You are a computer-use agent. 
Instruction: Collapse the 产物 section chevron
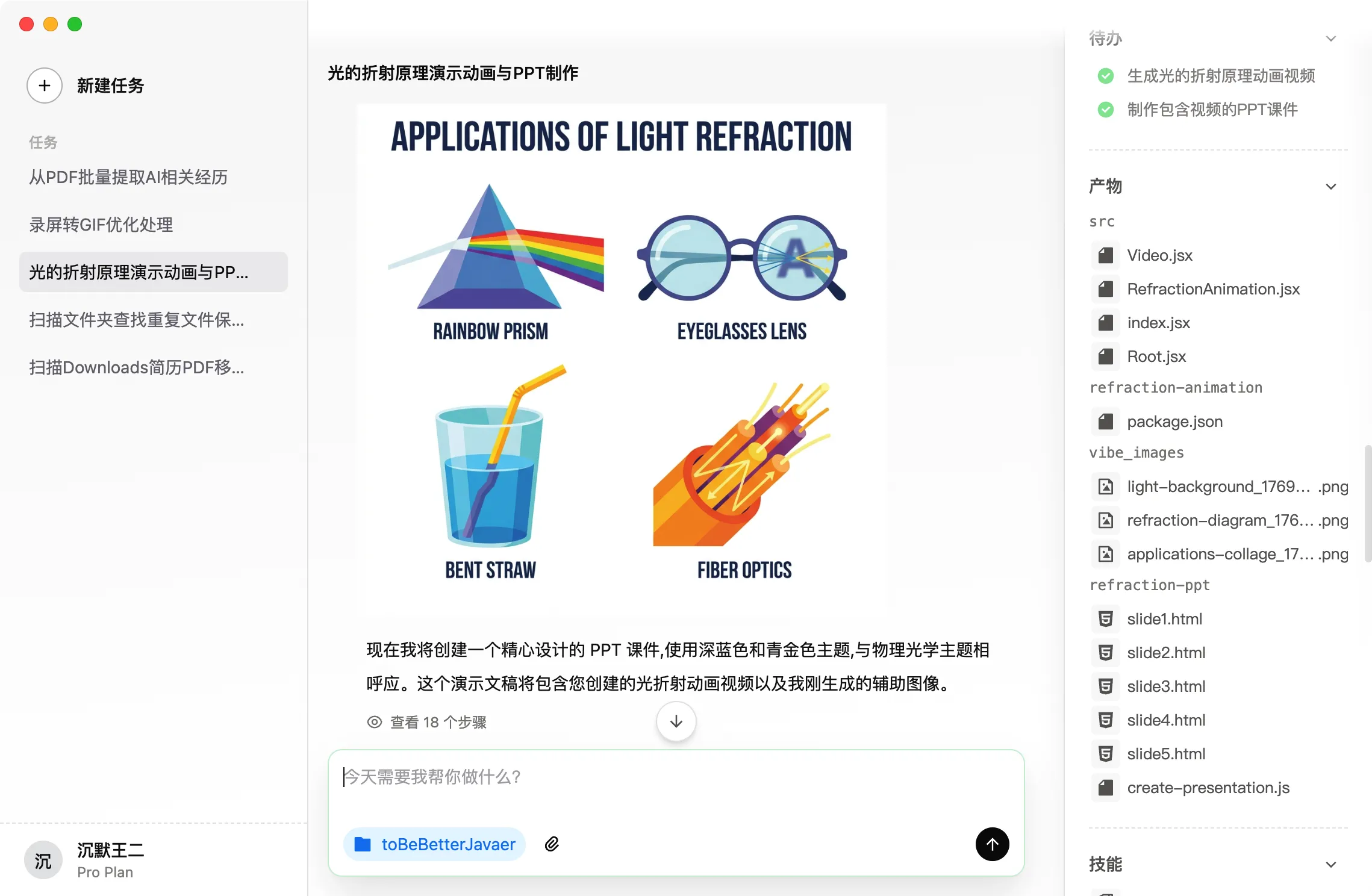point(1331,187)
